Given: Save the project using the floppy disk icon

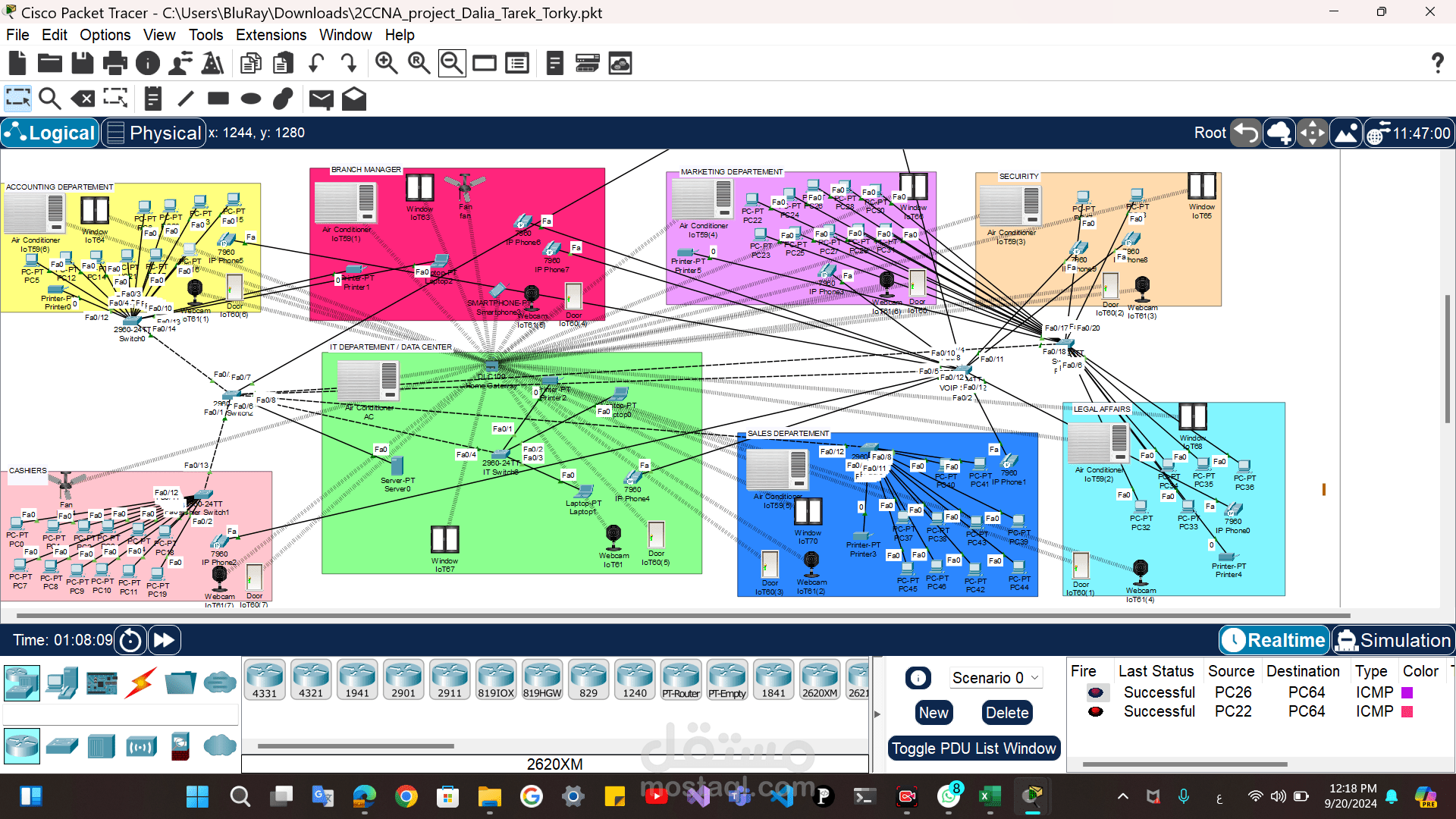Looking at the screenshot, I should [83, 64].
